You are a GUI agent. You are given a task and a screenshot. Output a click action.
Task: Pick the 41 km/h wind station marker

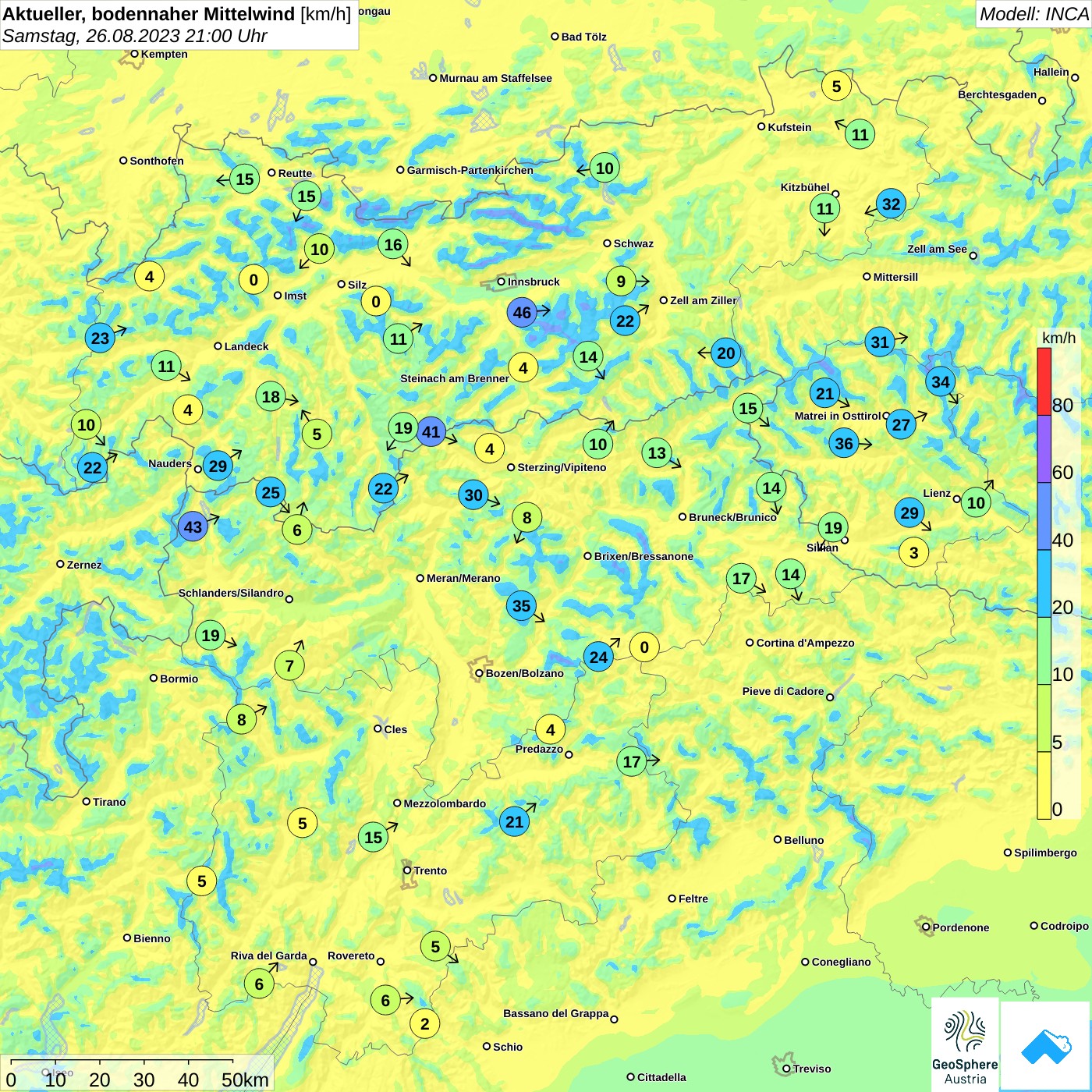coord(431,431)
